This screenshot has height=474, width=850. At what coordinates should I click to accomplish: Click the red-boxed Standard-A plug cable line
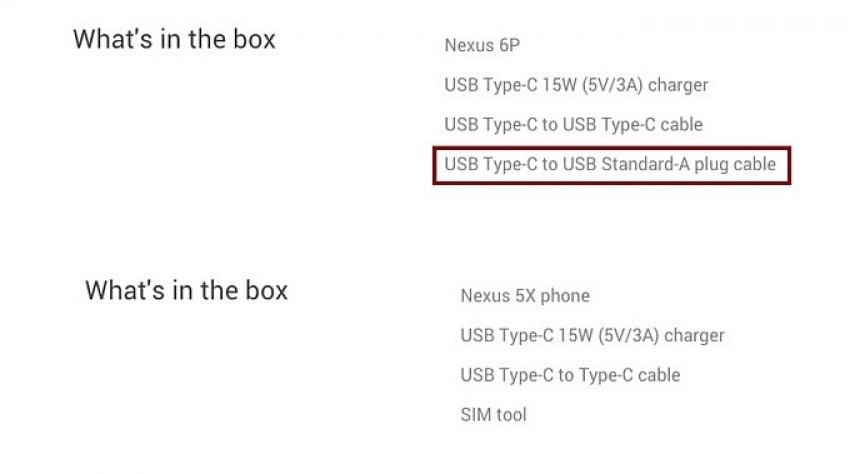pos(611,165)
